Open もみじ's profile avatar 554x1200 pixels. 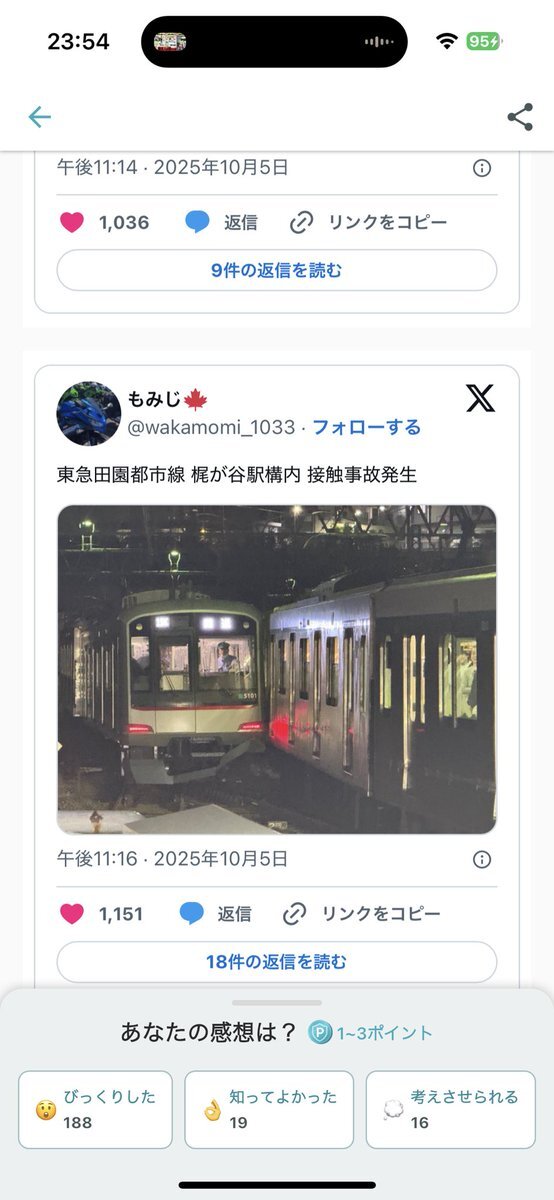tap(89, 413)
